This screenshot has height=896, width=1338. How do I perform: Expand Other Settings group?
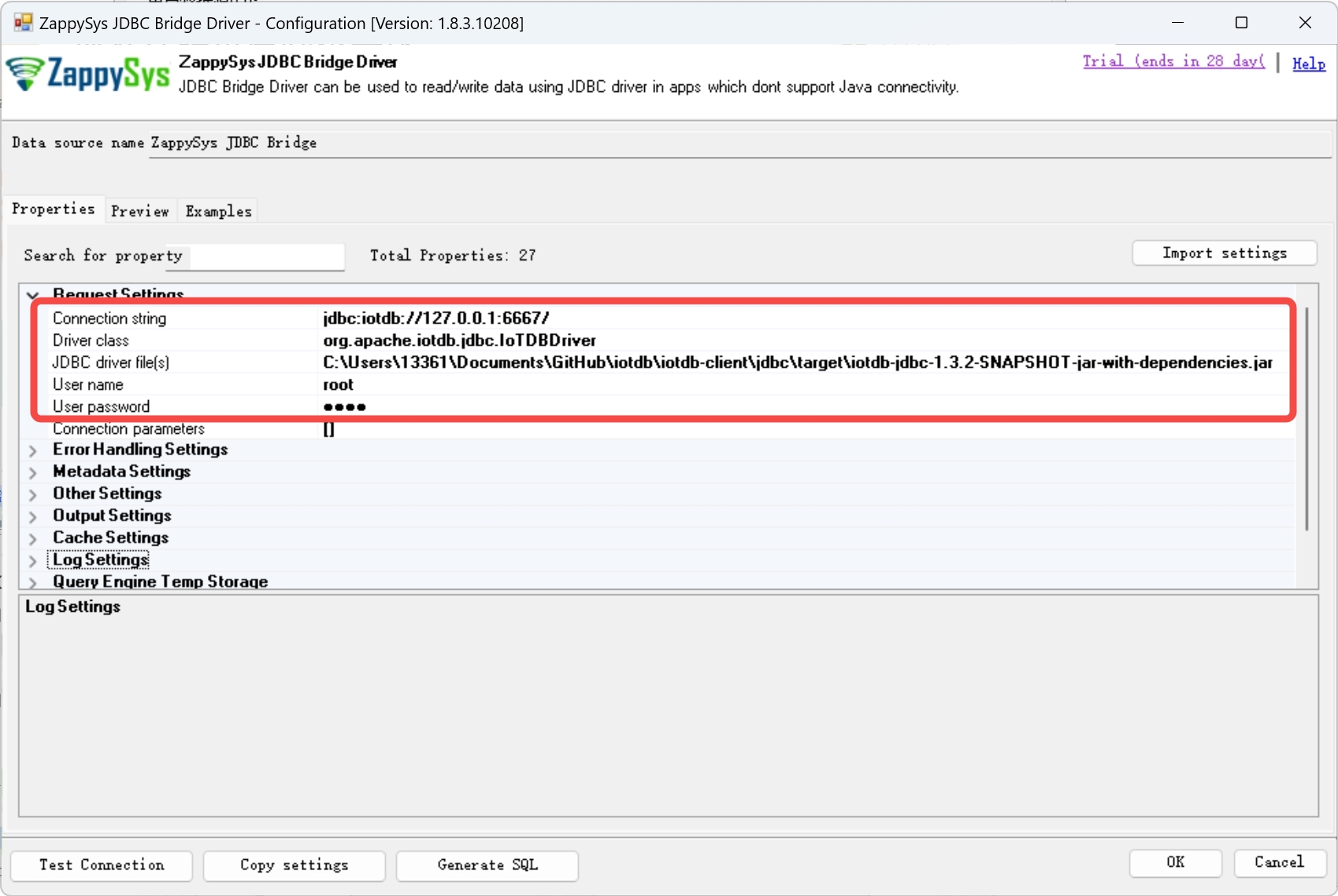[x=33, y=494]
